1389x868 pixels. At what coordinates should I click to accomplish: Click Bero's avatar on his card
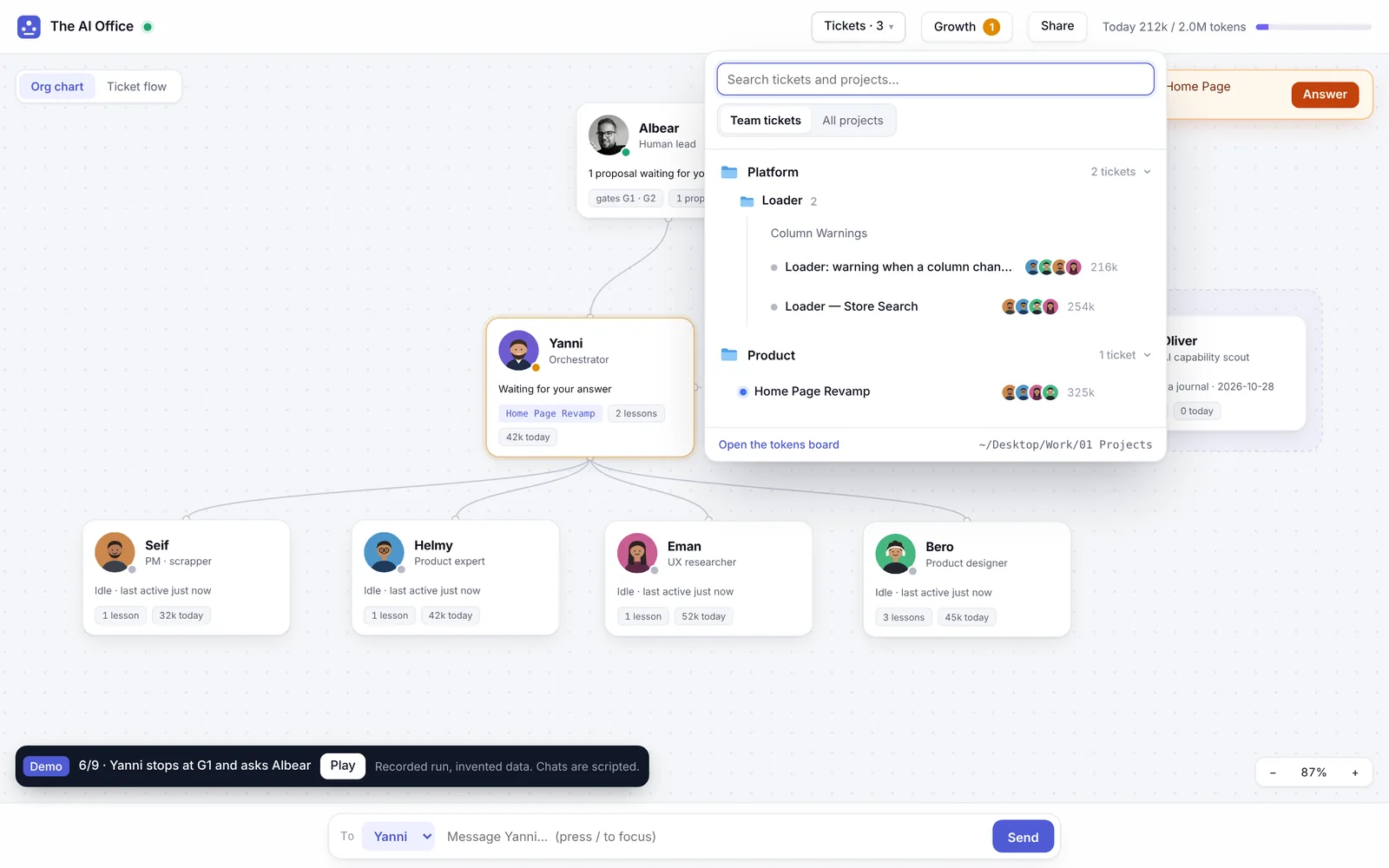click(896, 554)
